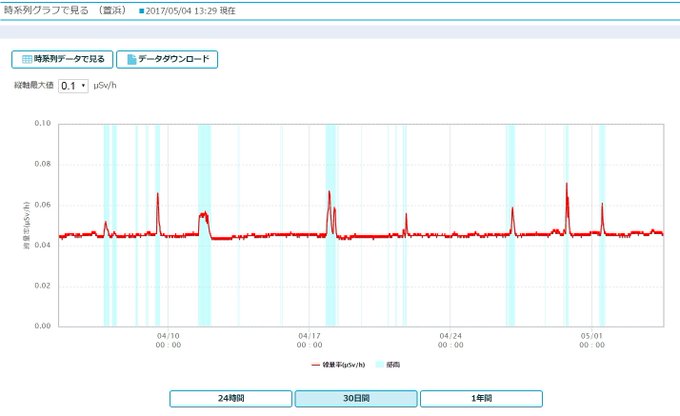This screenshot has width=680, height=416.
Task: Click the 縦軸最大値 label
Action: point(34,85)
